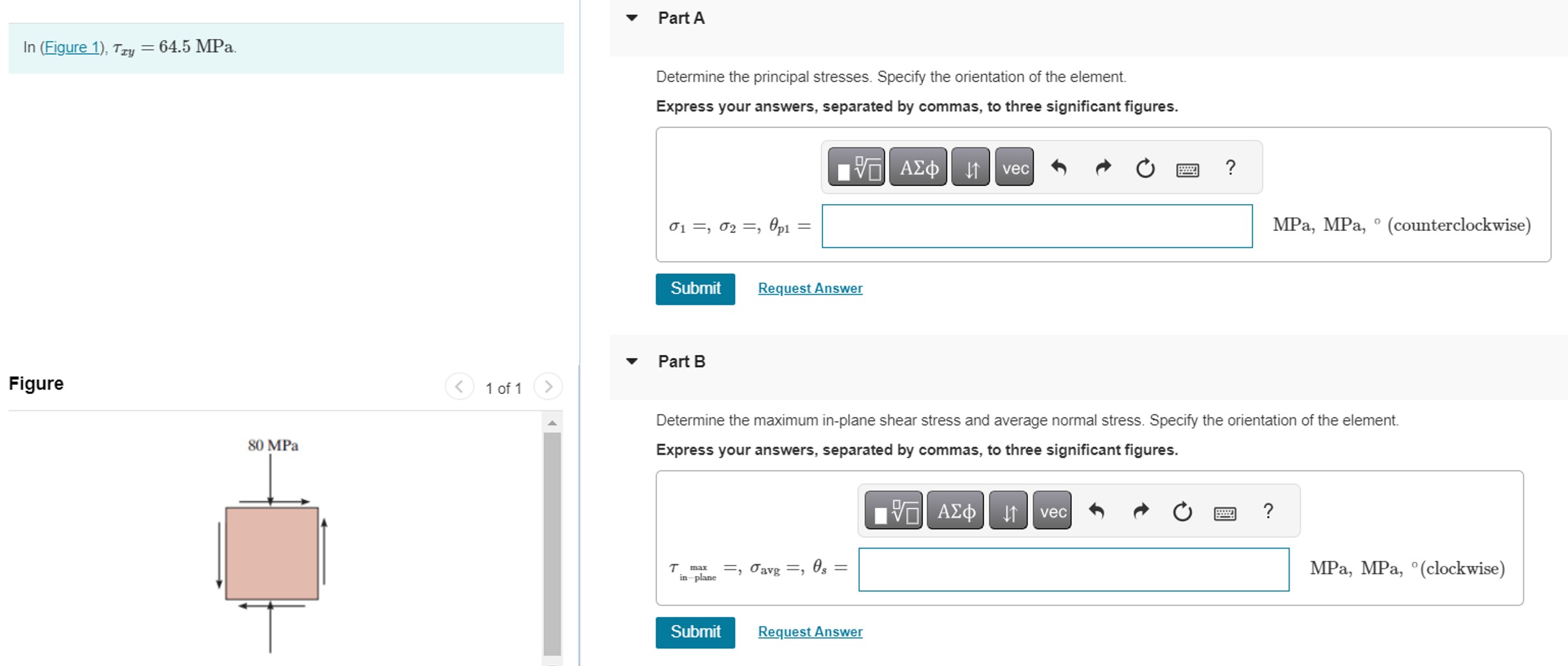
Task: Open the keyboard shortcuts icon in Part B
Action: click(x=1225, y=511)
